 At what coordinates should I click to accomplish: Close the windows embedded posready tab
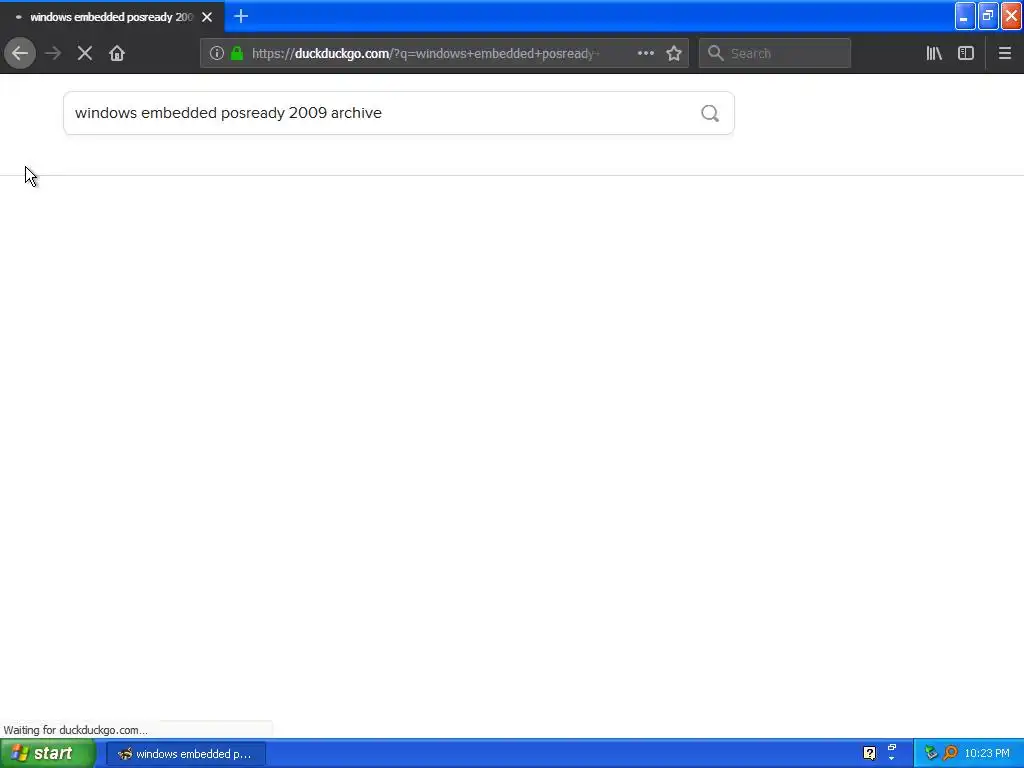[x=207, y=17]
